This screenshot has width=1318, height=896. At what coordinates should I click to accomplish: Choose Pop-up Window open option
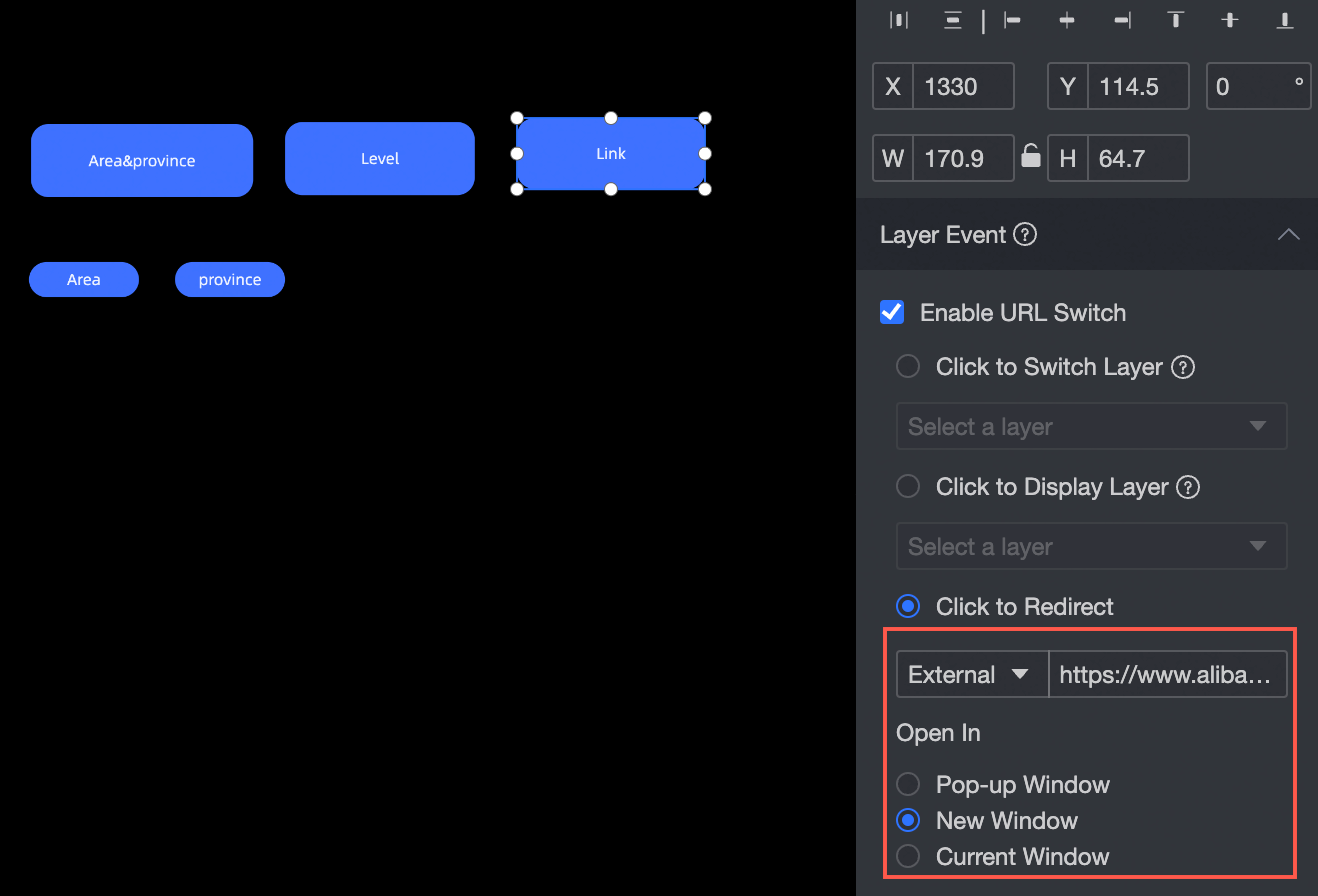[x=908, y=784]
